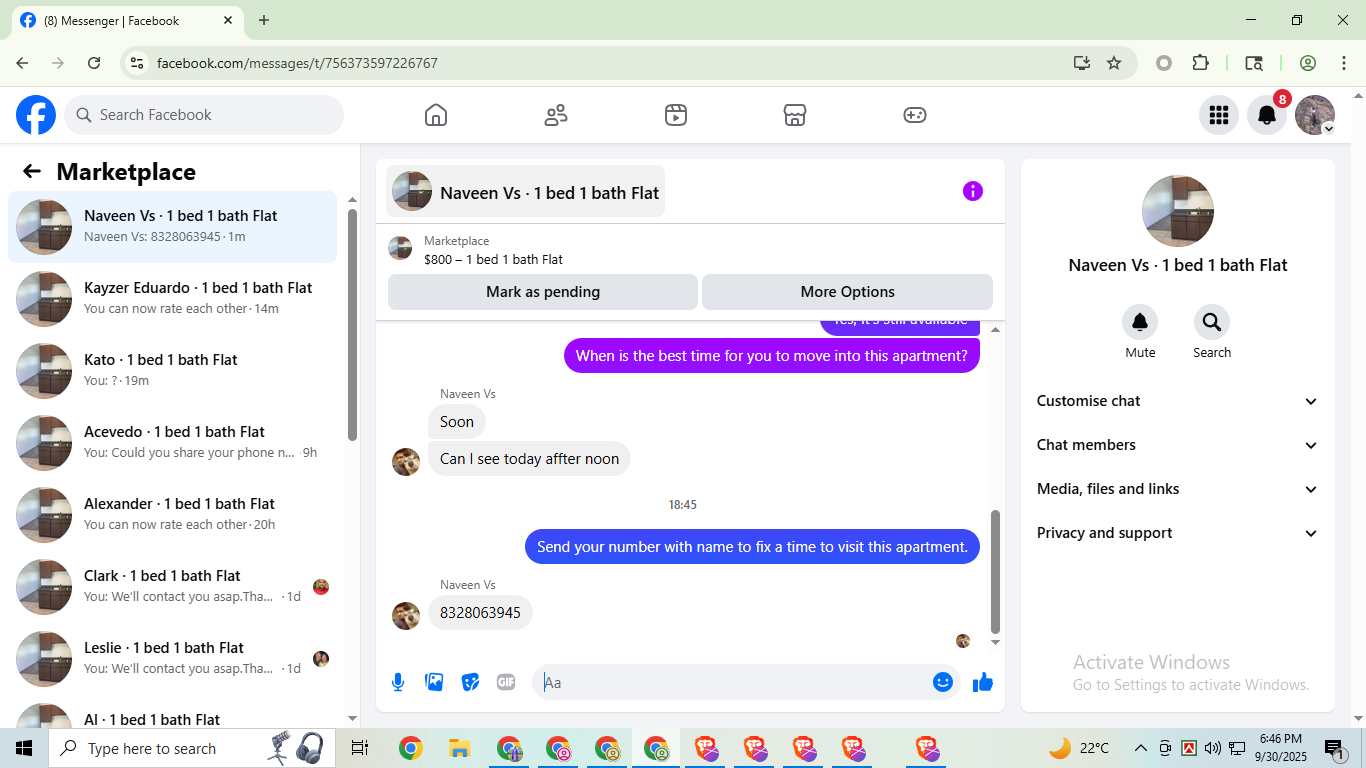
Task: Open the Friends icon in top navigation
Action: tap(556, 115)
